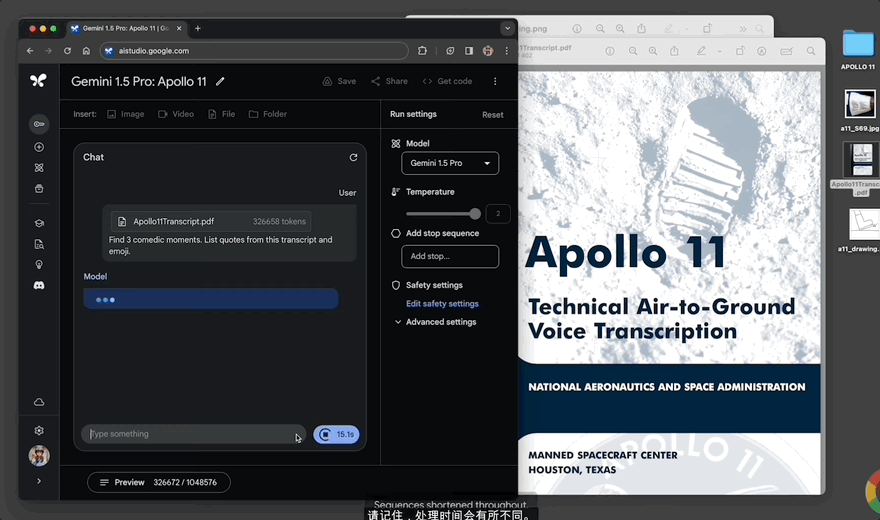Click the browser home icon
Viewport: 880px width, 520px height.
86,50
